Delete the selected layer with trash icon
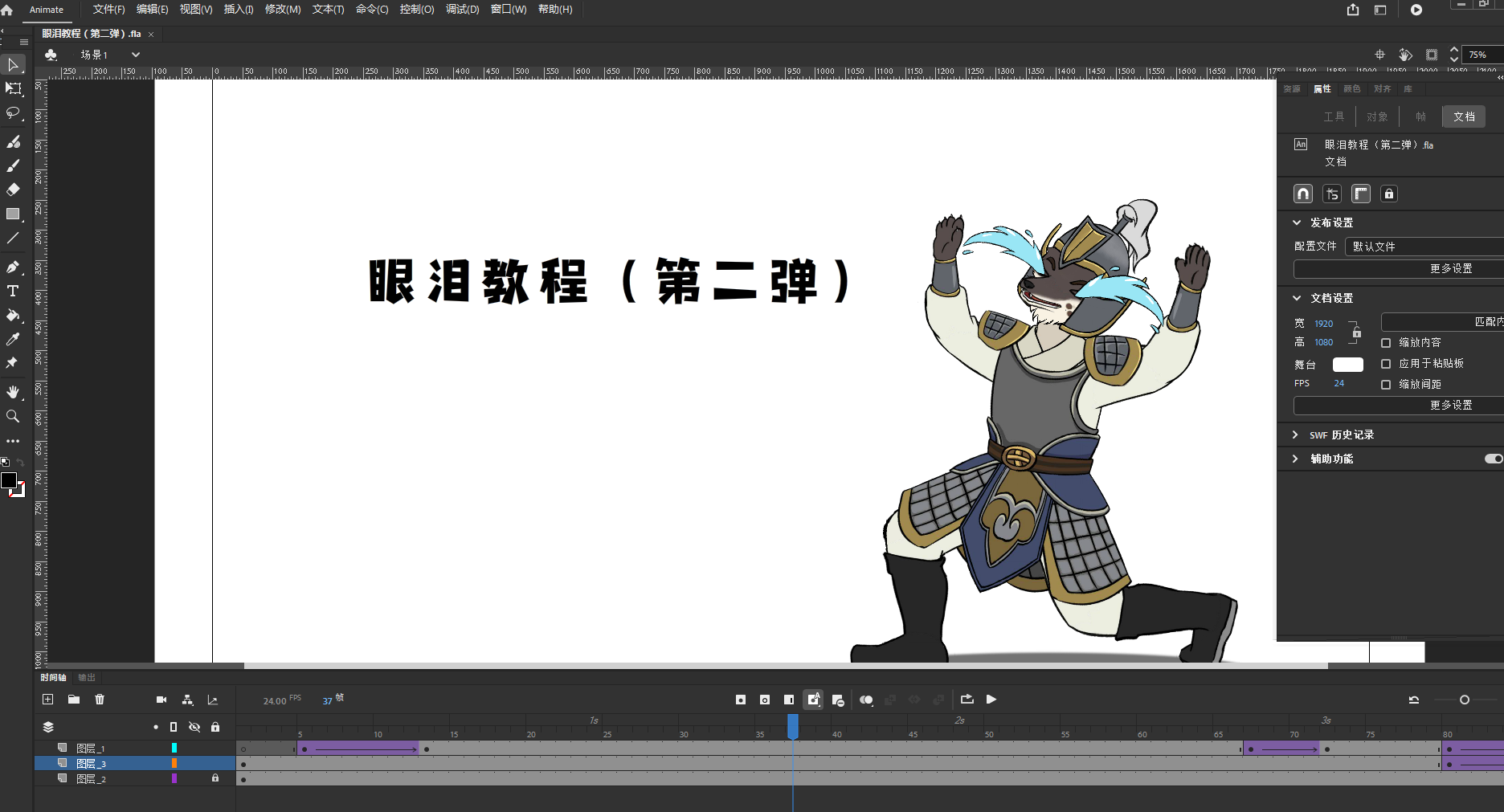Viewport: 1504px width, 812px height. [x=100, y=700]
